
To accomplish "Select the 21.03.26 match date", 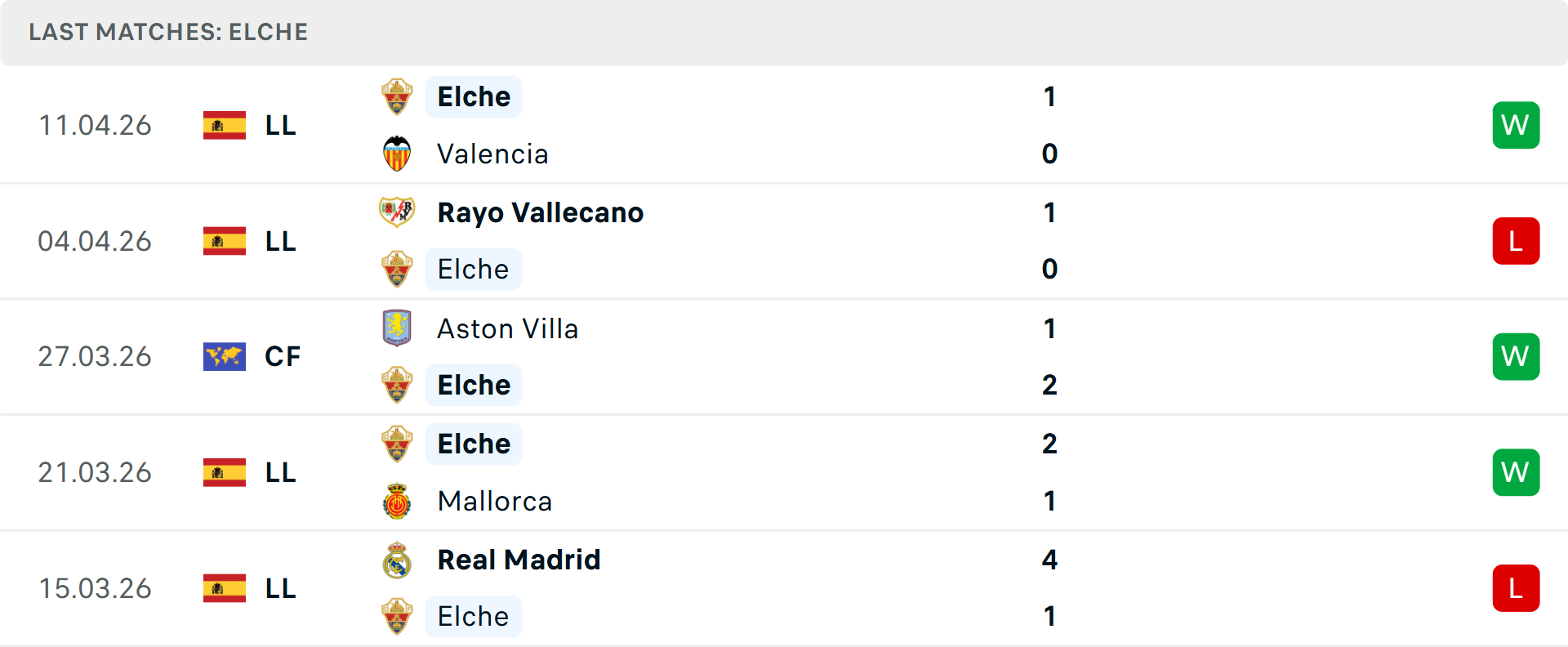I will (x=95, y=472).
